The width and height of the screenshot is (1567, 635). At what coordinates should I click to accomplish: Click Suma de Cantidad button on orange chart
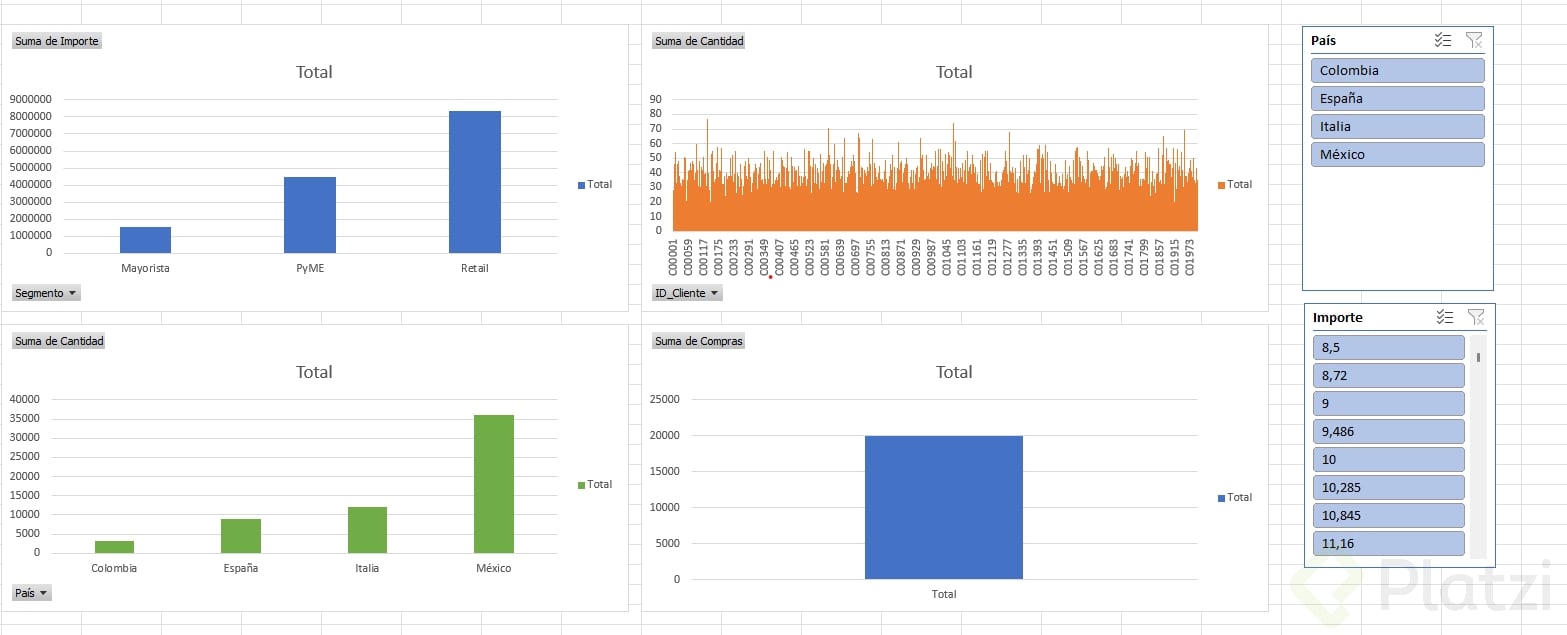coord(699,41)
